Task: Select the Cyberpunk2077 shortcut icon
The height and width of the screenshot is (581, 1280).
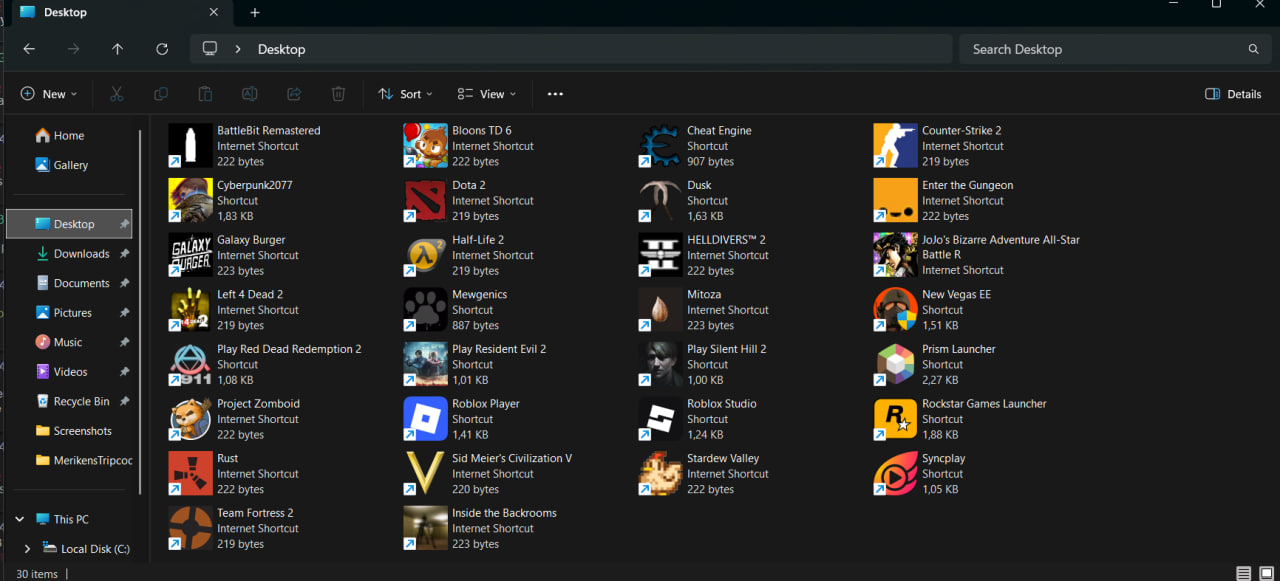Action: pyautogui.click(x=190, y=200)
